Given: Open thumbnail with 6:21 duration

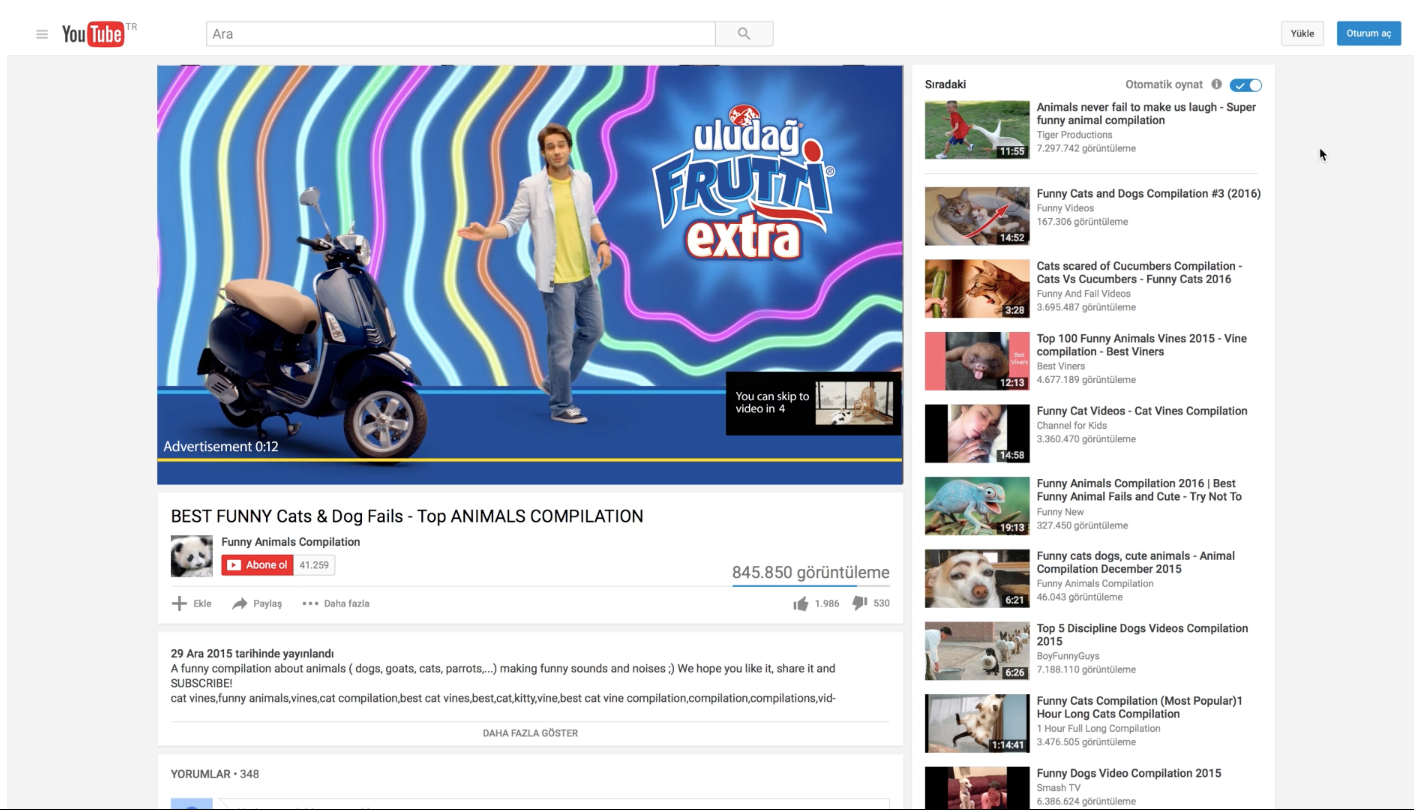Looking at the screenshot, I should 977,578.
